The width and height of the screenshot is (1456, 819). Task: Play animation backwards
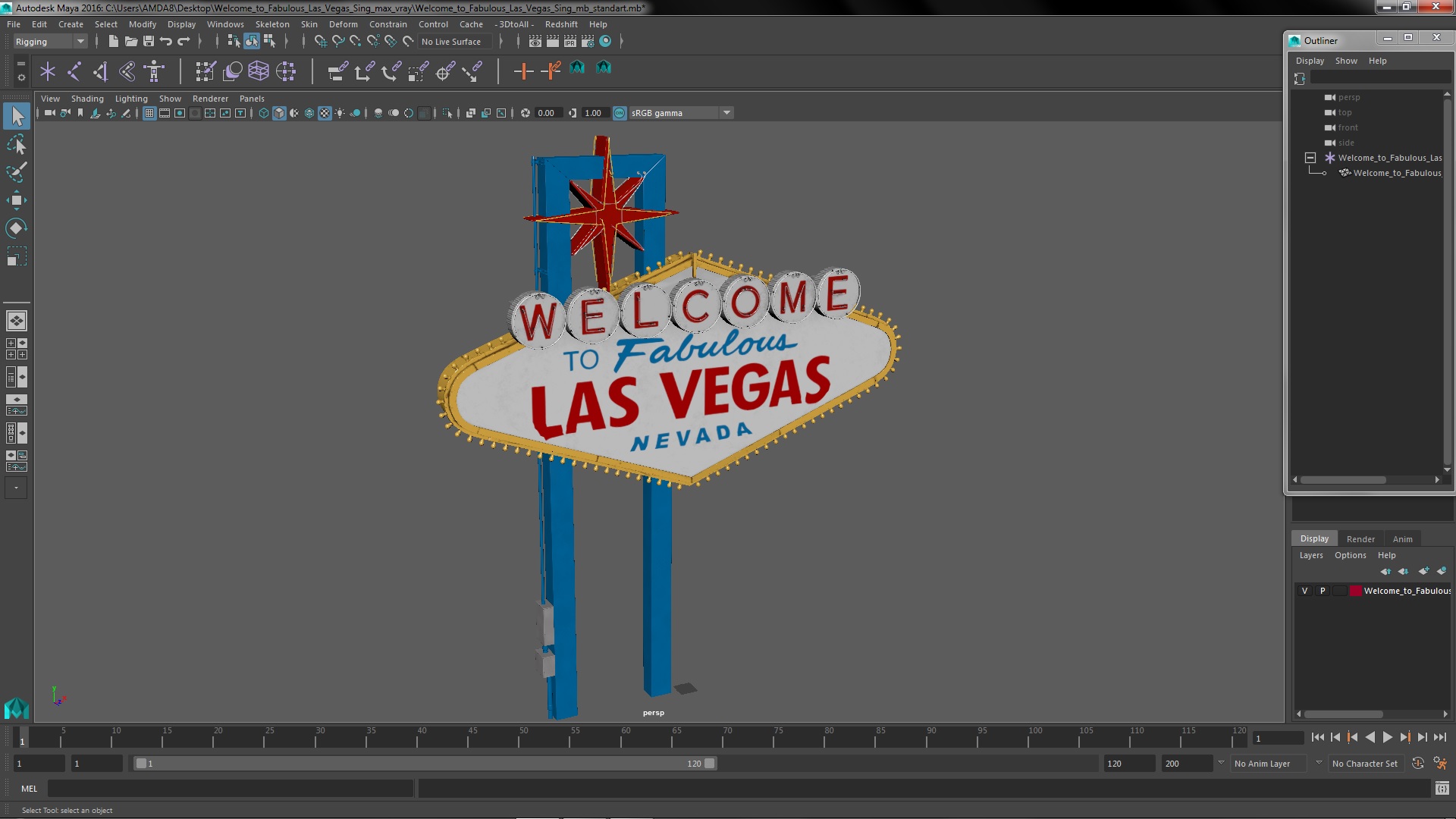(x=1370, y=737)
